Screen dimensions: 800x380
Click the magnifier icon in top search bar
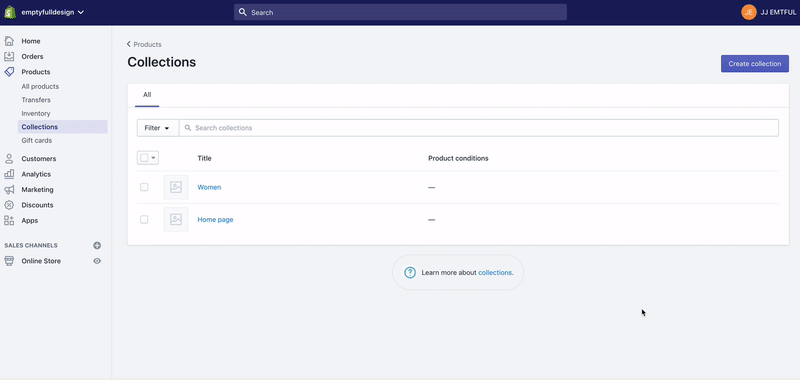243,12
